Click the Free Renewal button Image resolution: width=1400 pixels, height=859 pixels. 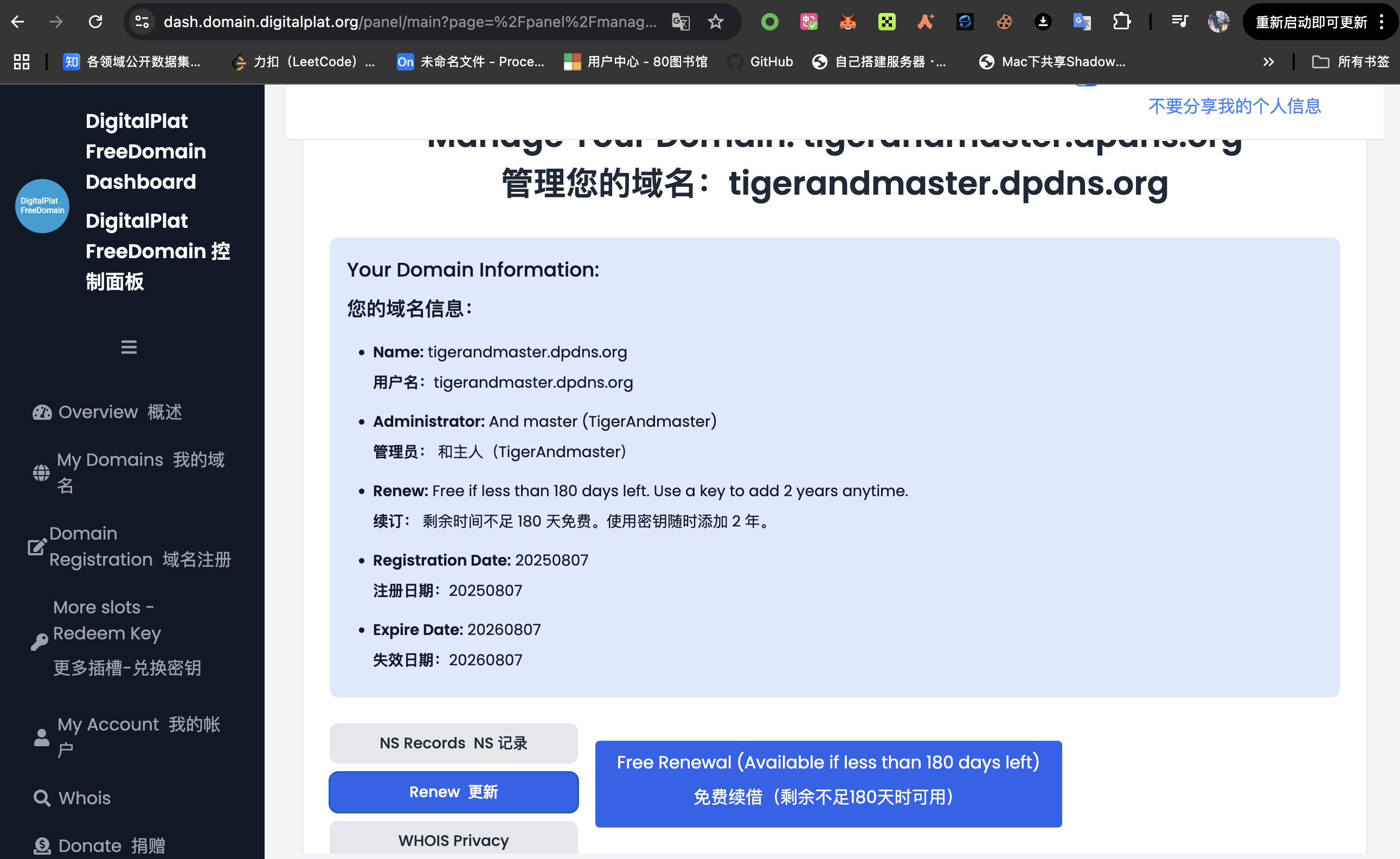pos(827,784)
